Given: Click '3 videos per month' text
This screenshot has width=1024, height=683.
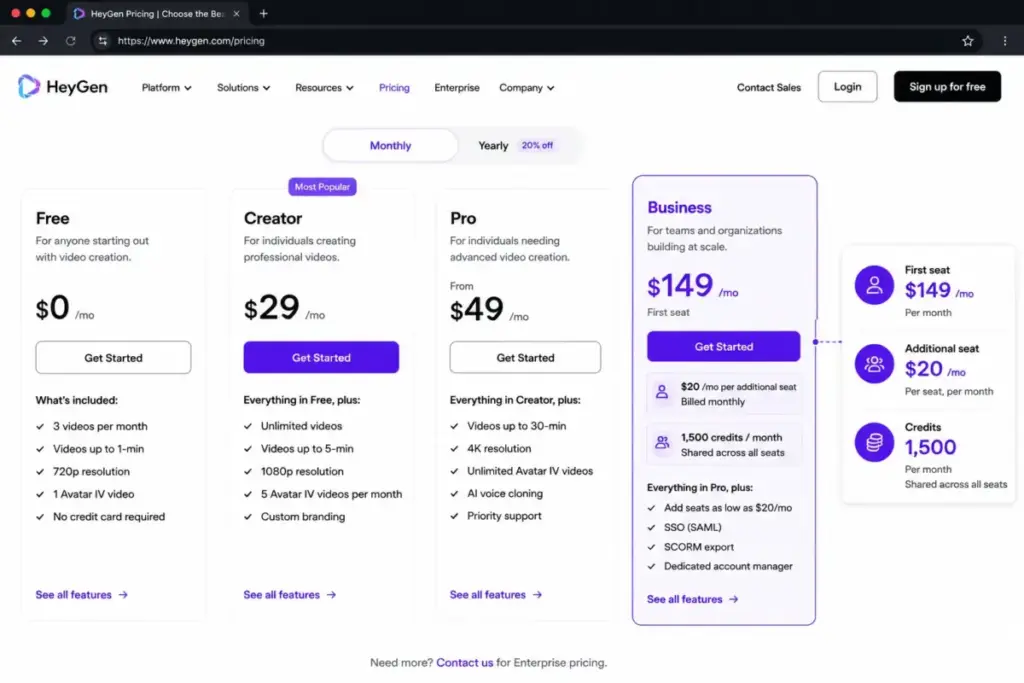Looking at the screenshot, I should pyautogui.click(x=100, y=426).
